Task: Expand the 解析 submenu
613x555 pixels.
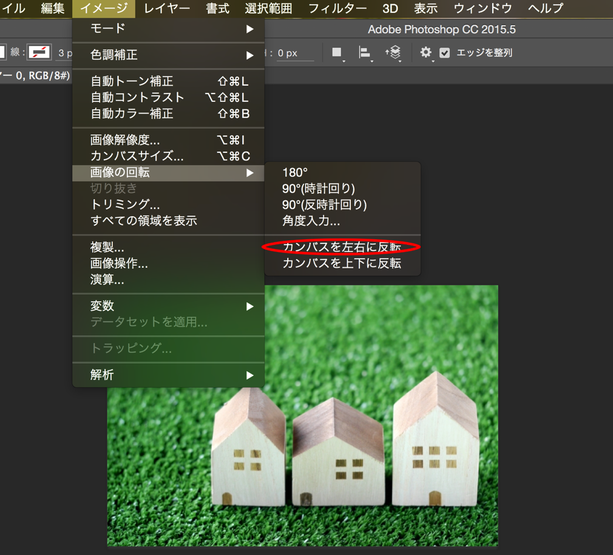Action: tap(168, 375)
